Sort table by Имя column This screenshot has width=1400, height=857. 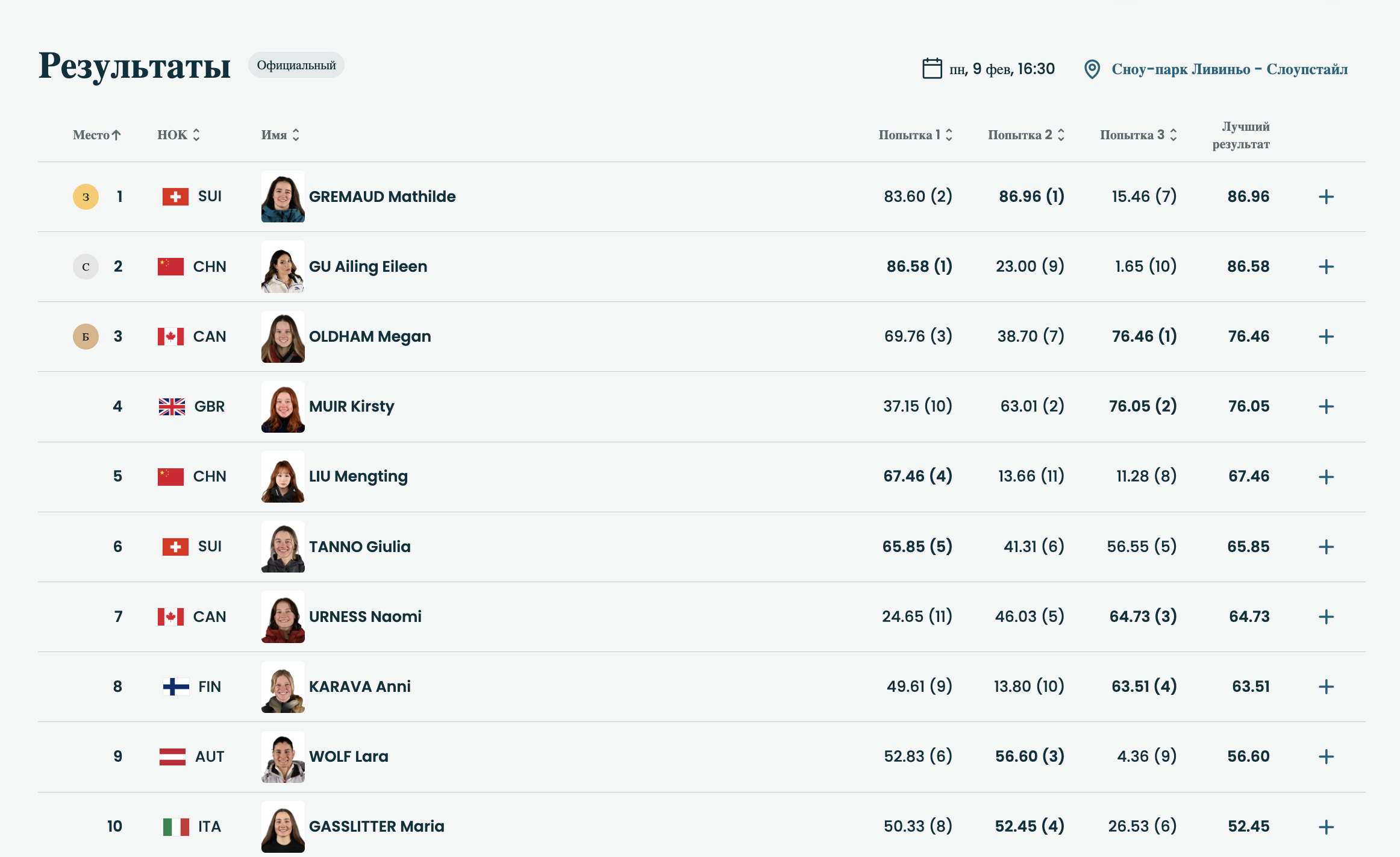click(x=280, y=135)
